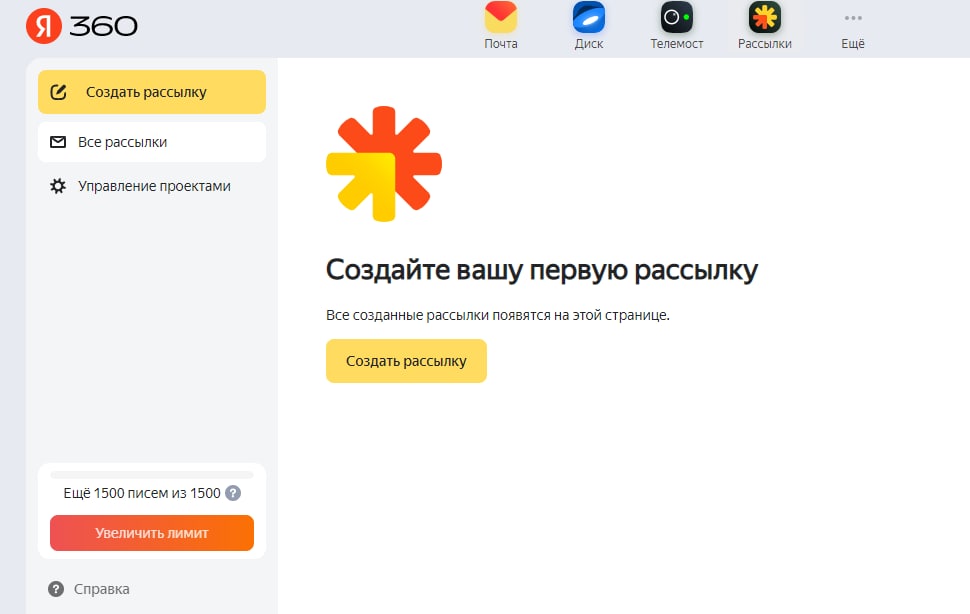Click the heading Создайте вашу первую рассылку

(x=542, y=271)
